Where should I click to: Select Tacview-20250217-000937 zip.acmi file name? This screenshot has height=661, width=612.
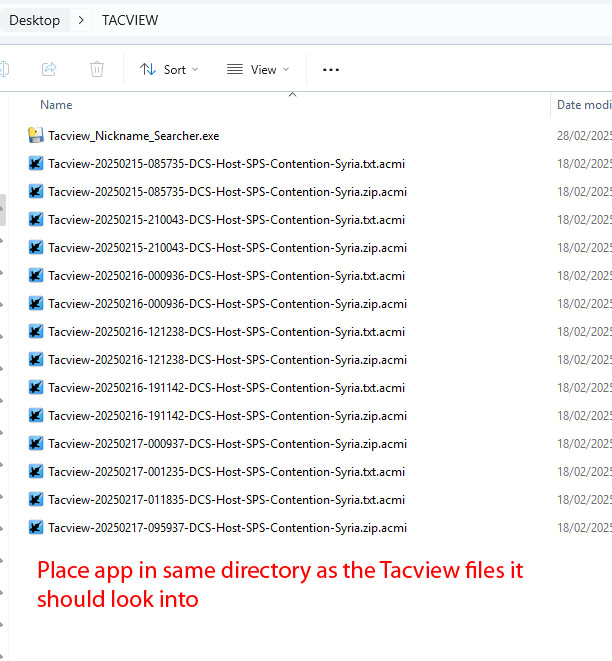click(x=227, y=444)
